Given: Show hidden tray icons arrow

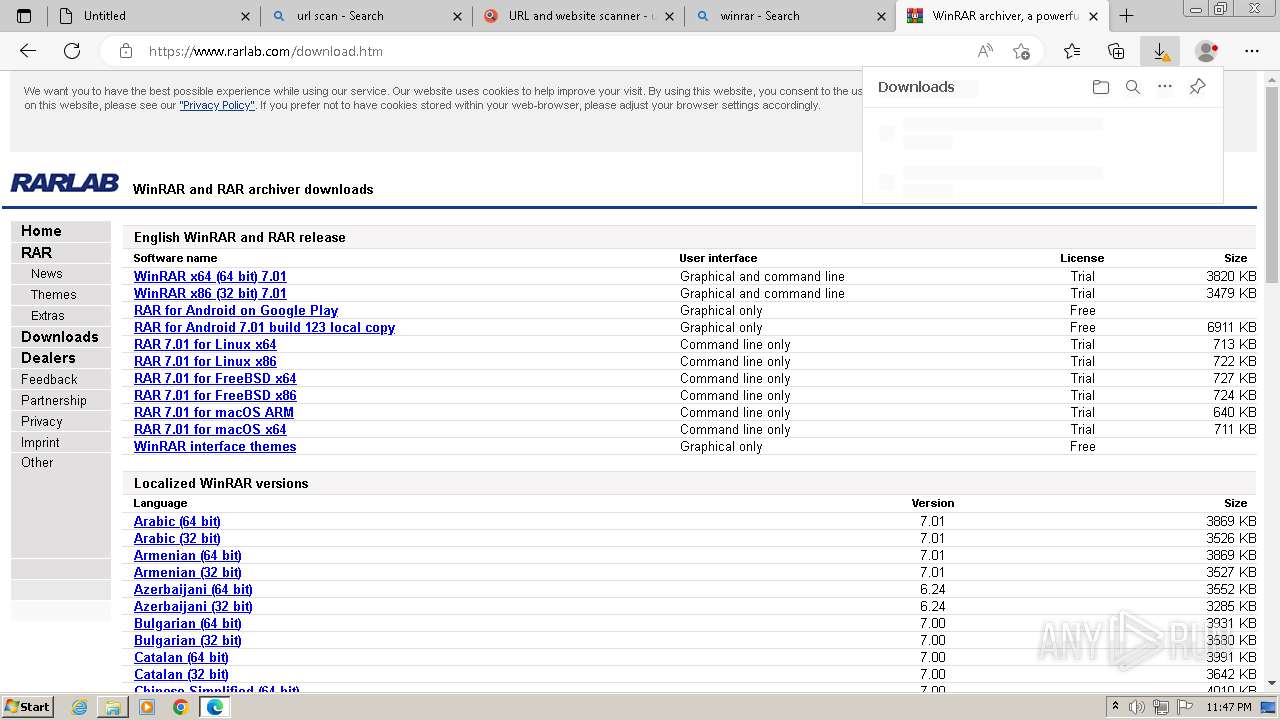Looking at the screenshot, I should pyautogui.click(x=1115, y=707).
